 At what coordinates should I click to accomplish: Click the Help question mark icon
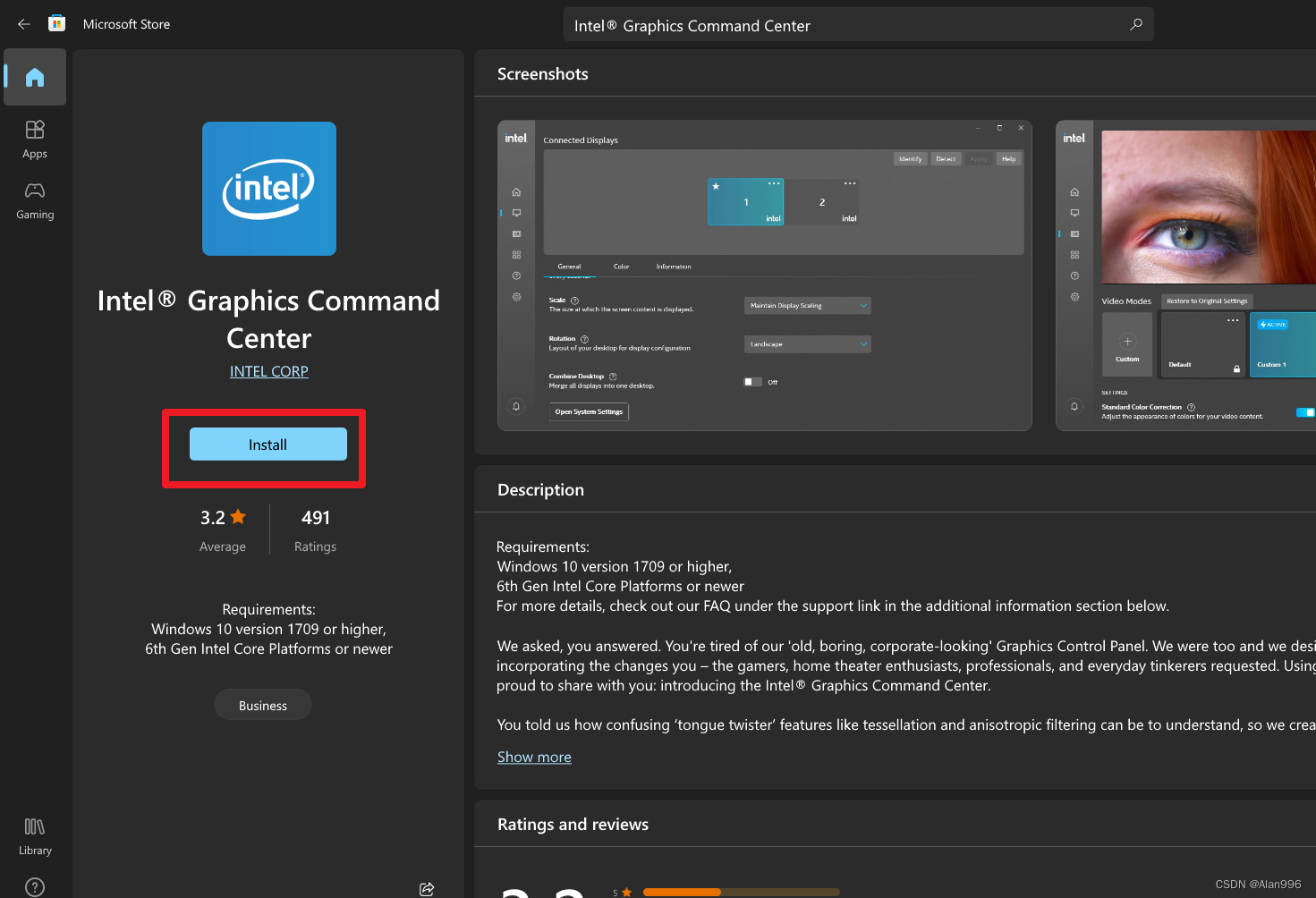(35, 886)
